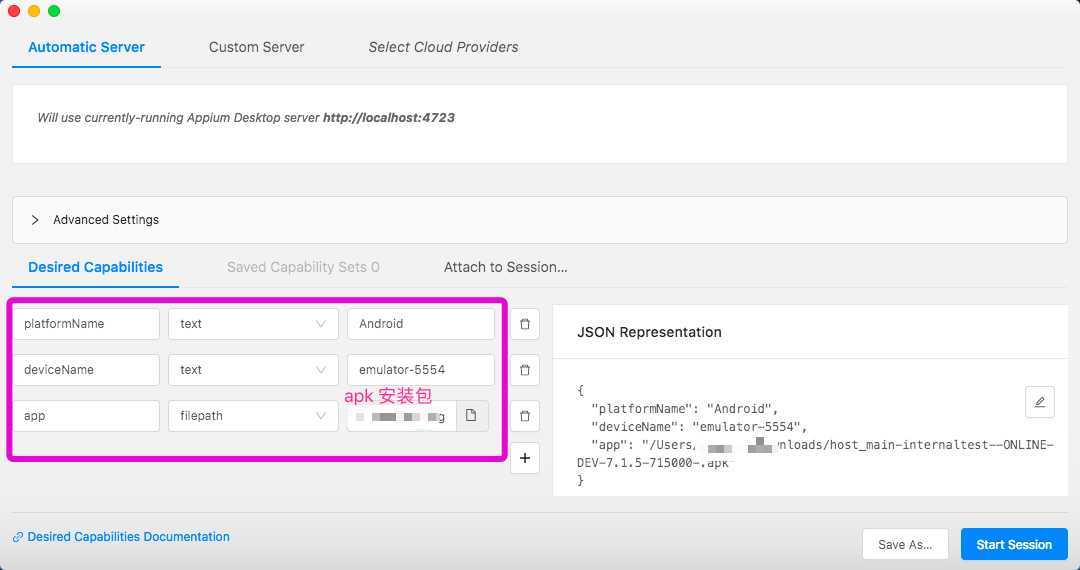This screenshot has width=1080, height=570.
Task: Open the platformName type dropdown
Action: coord(253,324)
